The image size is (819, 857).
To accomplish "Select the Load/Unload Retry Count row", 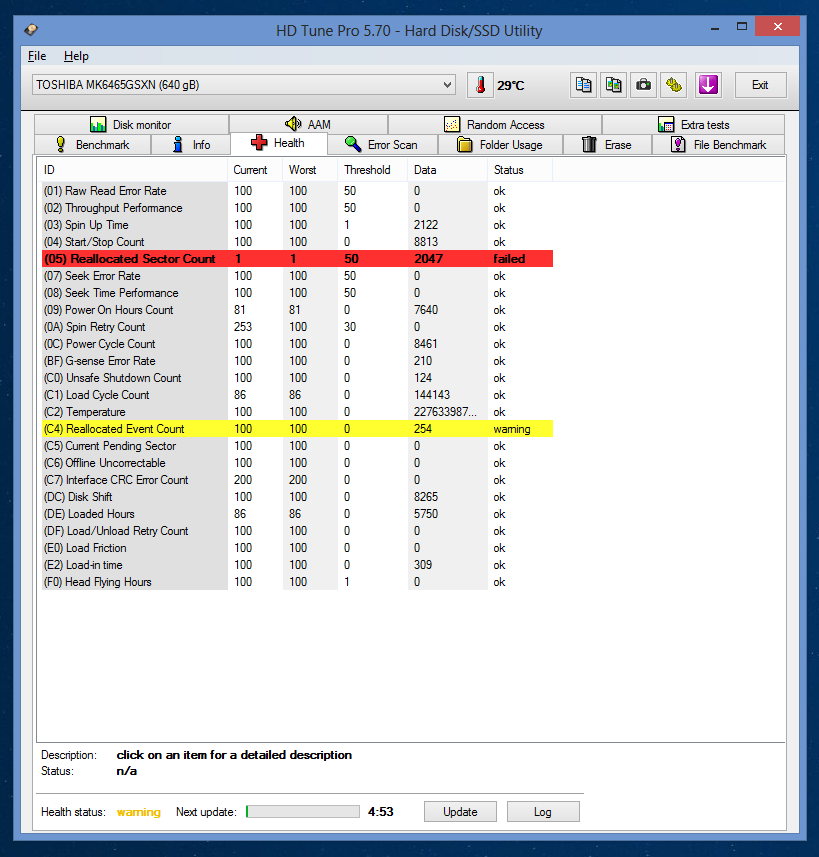I will click(297, 531).
